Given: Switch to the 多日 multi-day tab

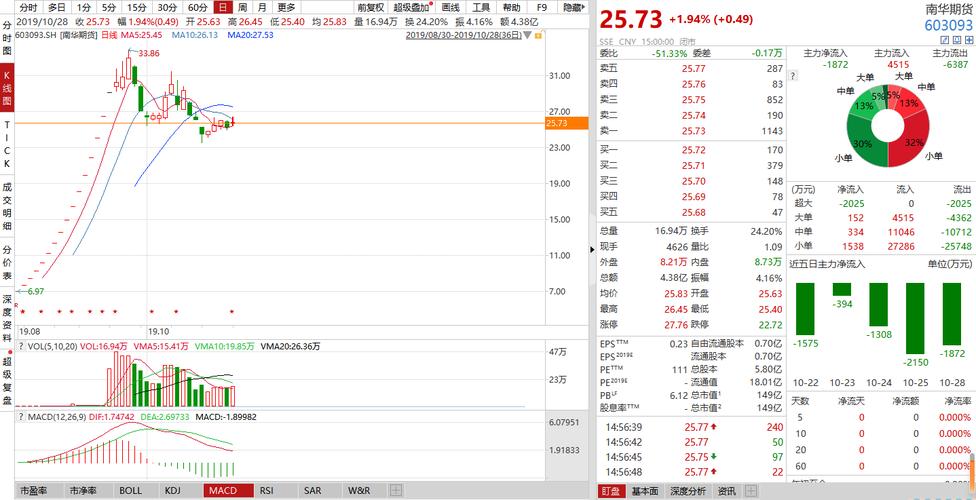Looking at the screenshot, I should pyautogui.click(x=57, y=7).
